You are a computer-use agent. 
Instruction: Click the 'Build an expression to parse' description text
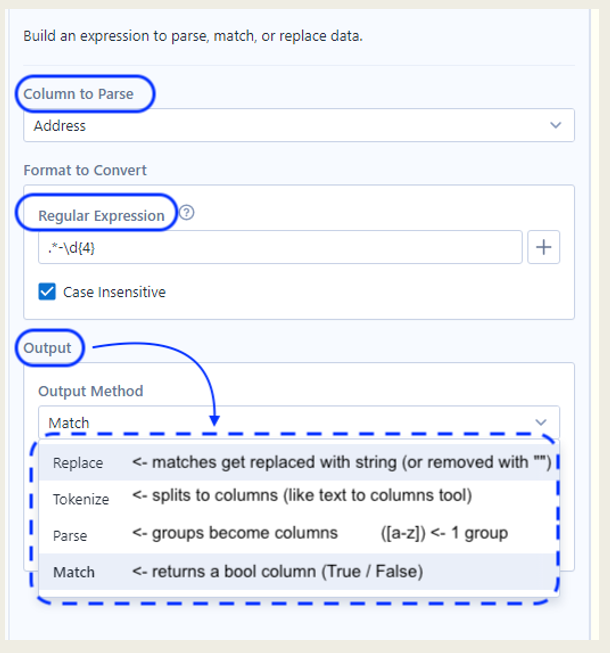click(193, 37)
